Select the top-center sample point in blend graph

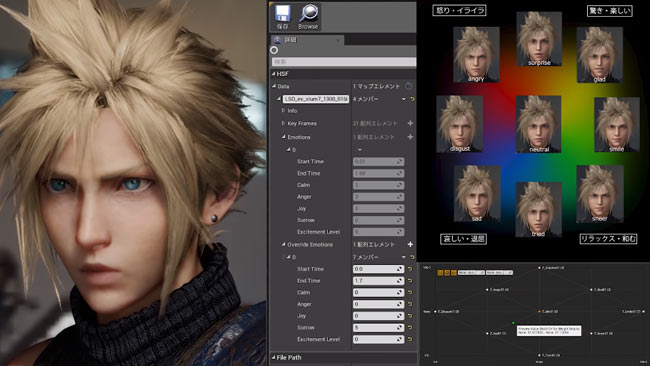539,268
